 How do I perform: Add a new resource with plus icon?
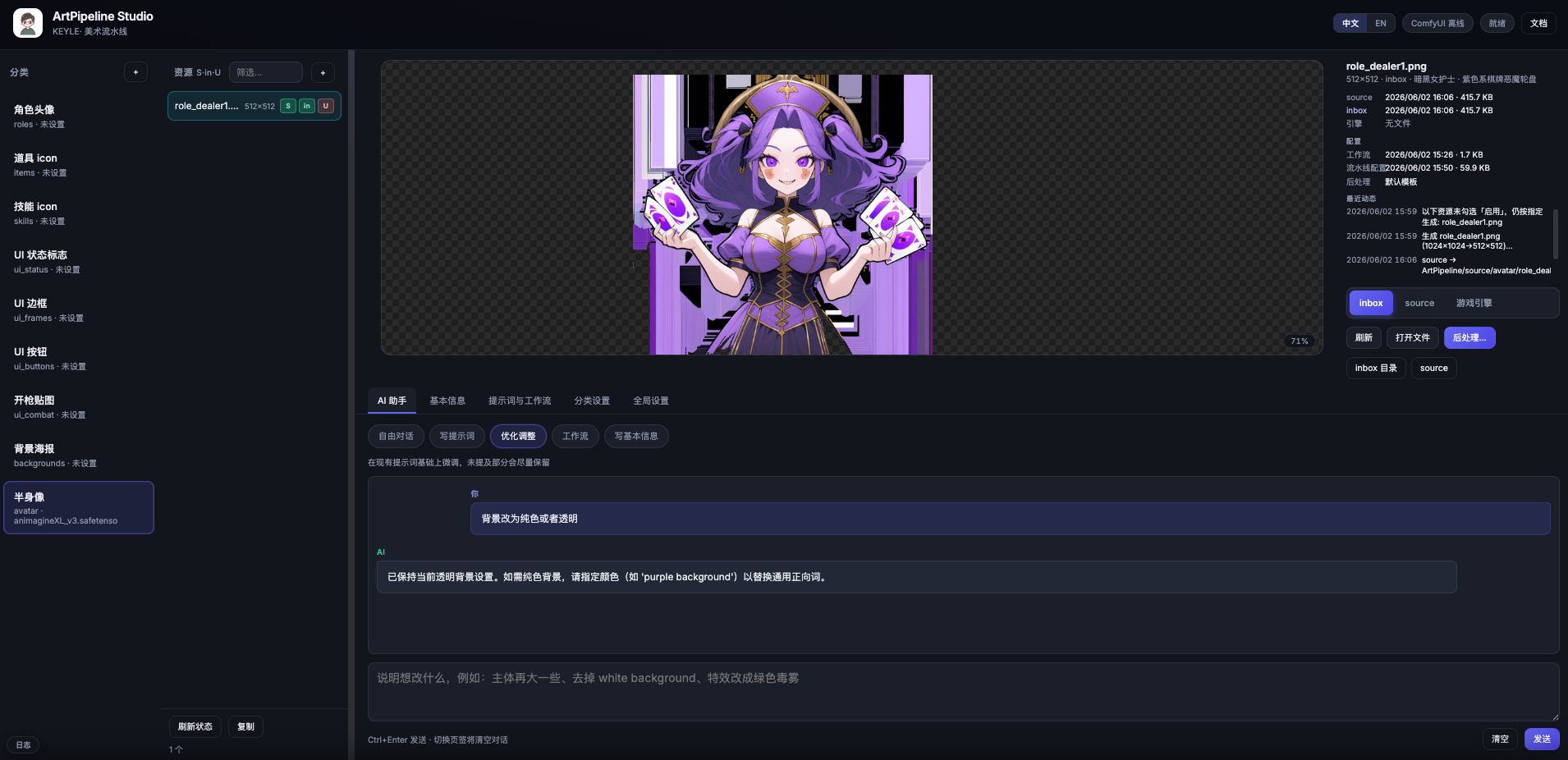pos(323,73)
